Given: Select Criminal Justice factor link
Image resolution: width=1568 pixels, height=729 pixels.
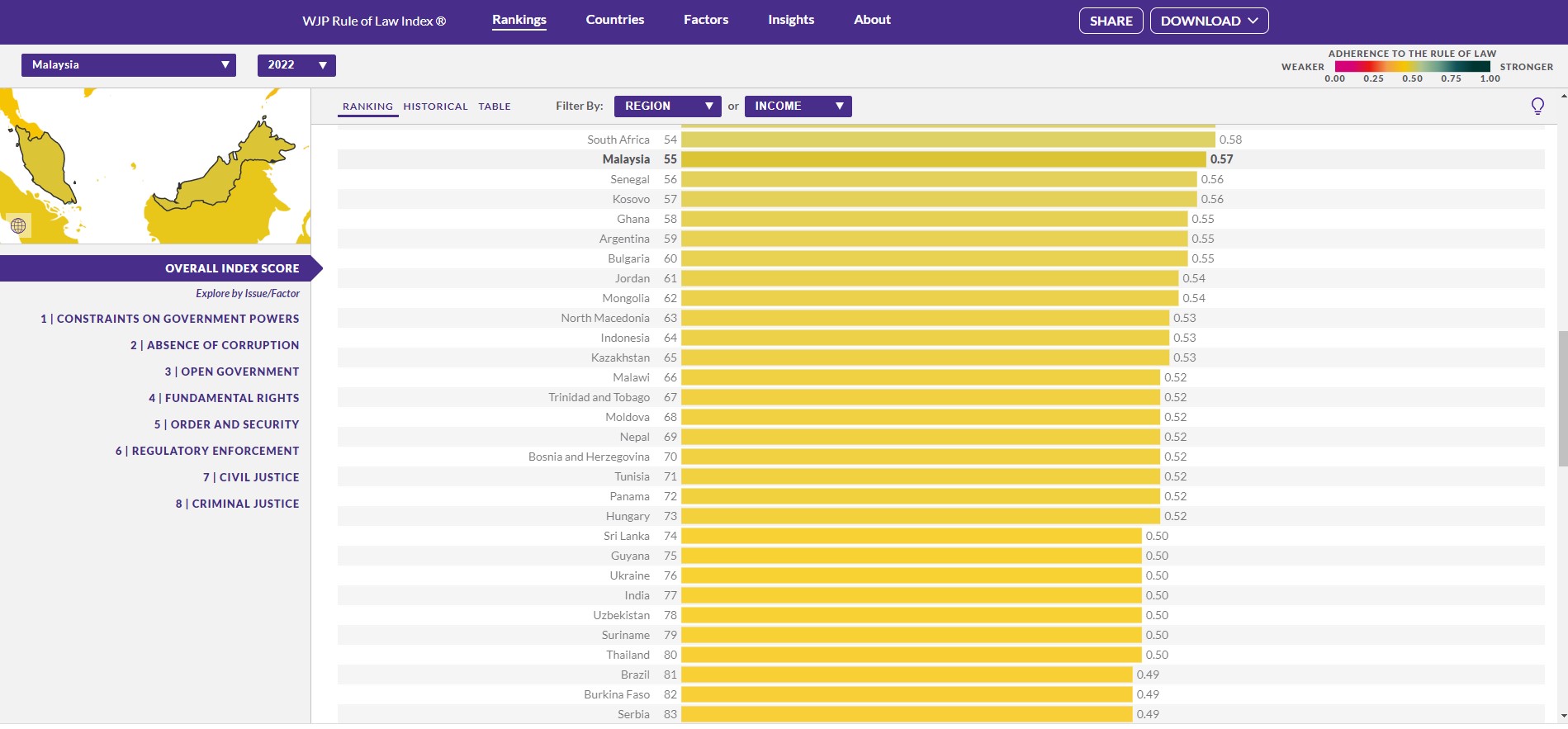Looking at the screenshot, I should (237, 504).
